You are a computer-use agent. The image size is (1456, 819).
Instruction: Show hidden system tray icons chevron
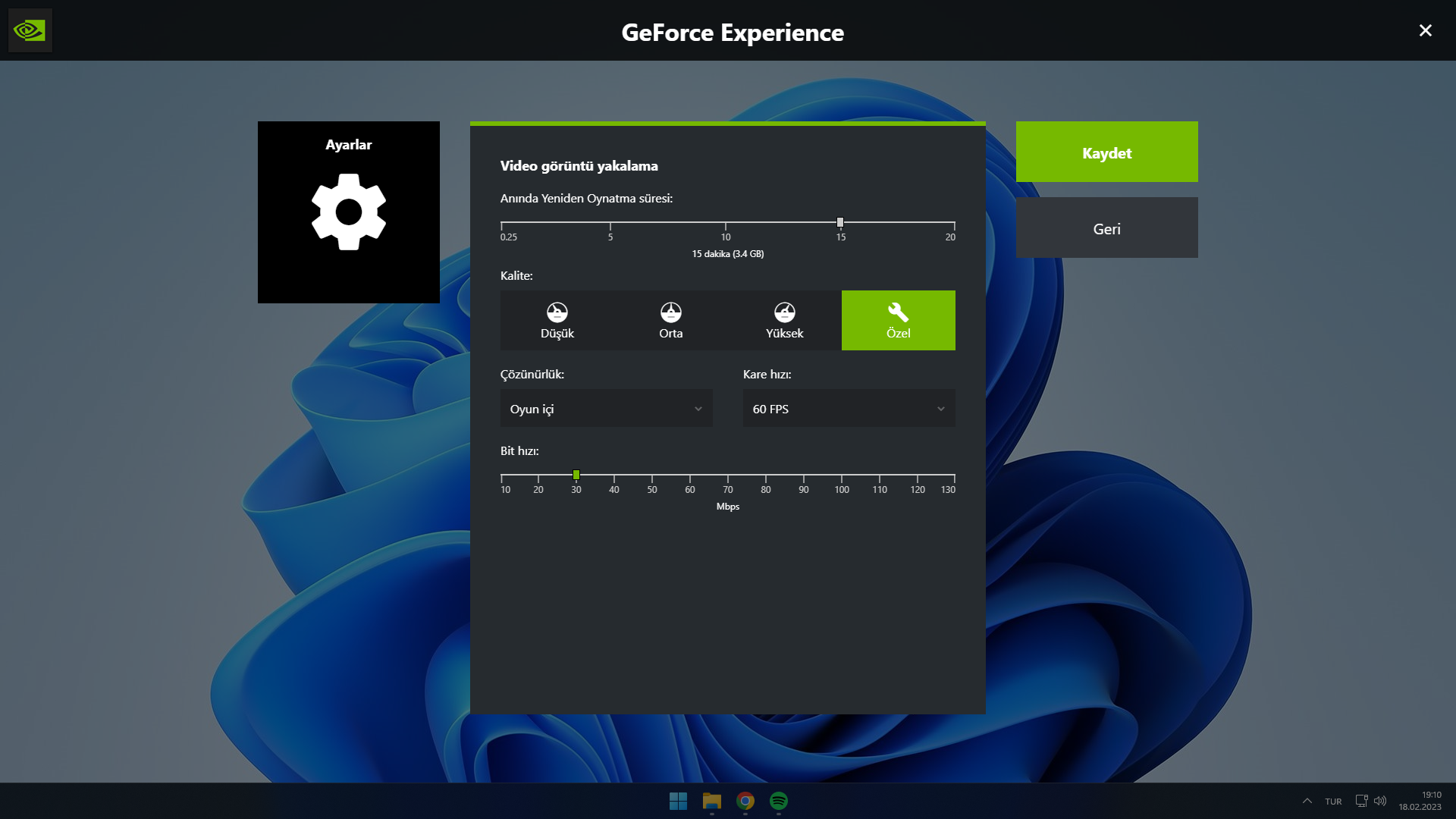click(1307, 801)
